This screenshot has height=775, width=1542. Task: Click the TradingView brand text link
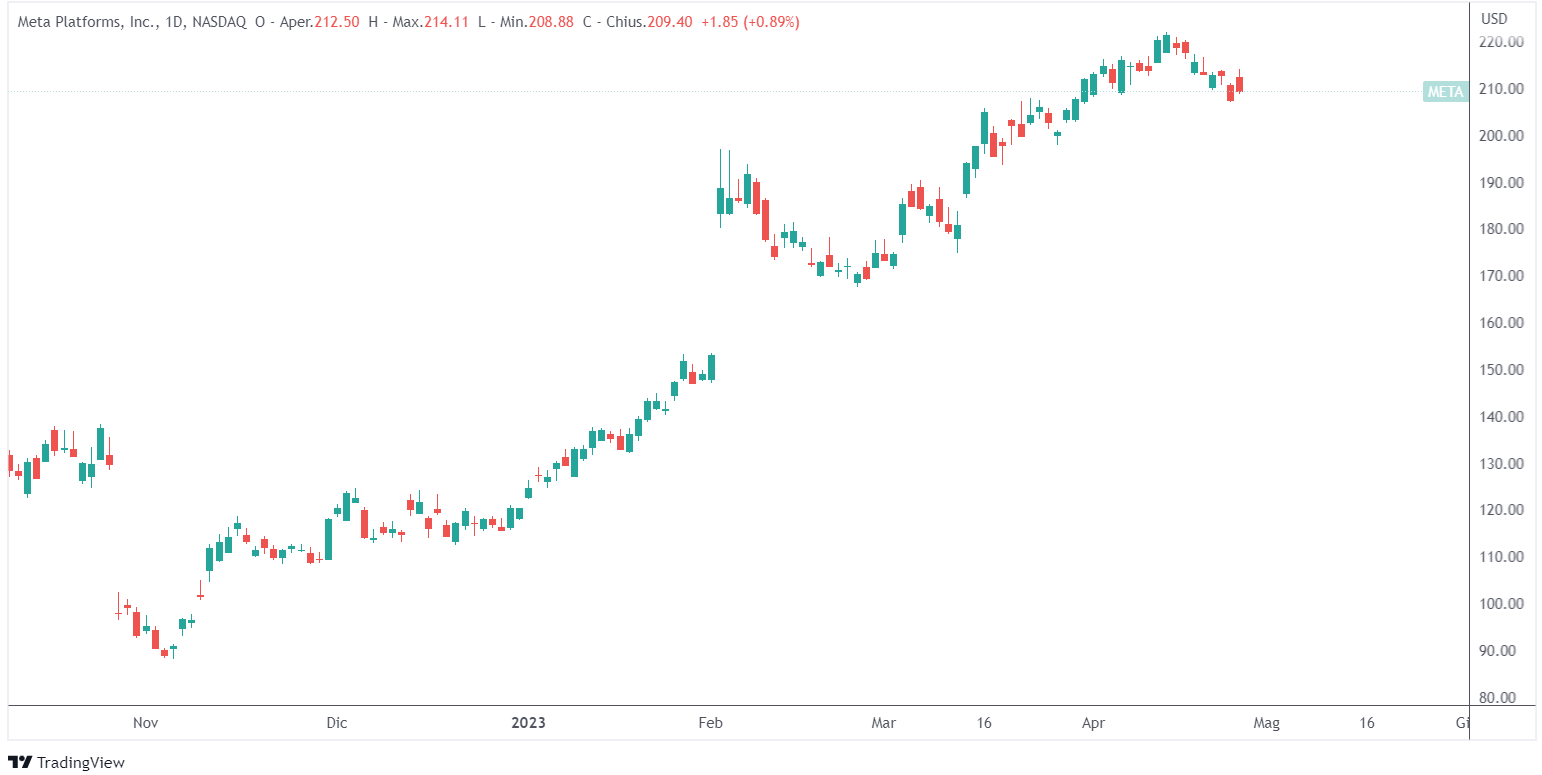pyautogui.click(x=80, y=763)
